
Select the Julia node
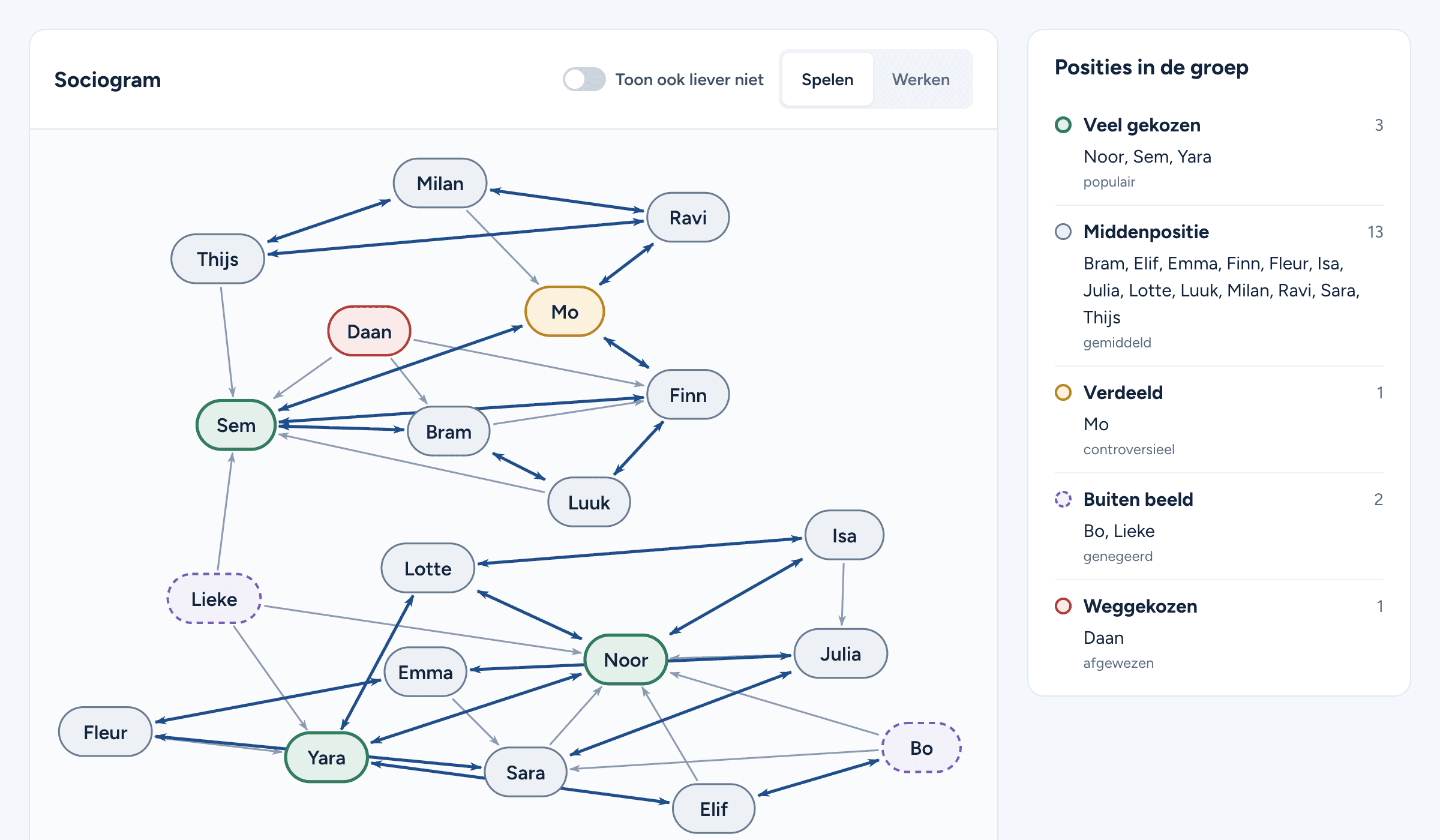[x=841, y=653]
